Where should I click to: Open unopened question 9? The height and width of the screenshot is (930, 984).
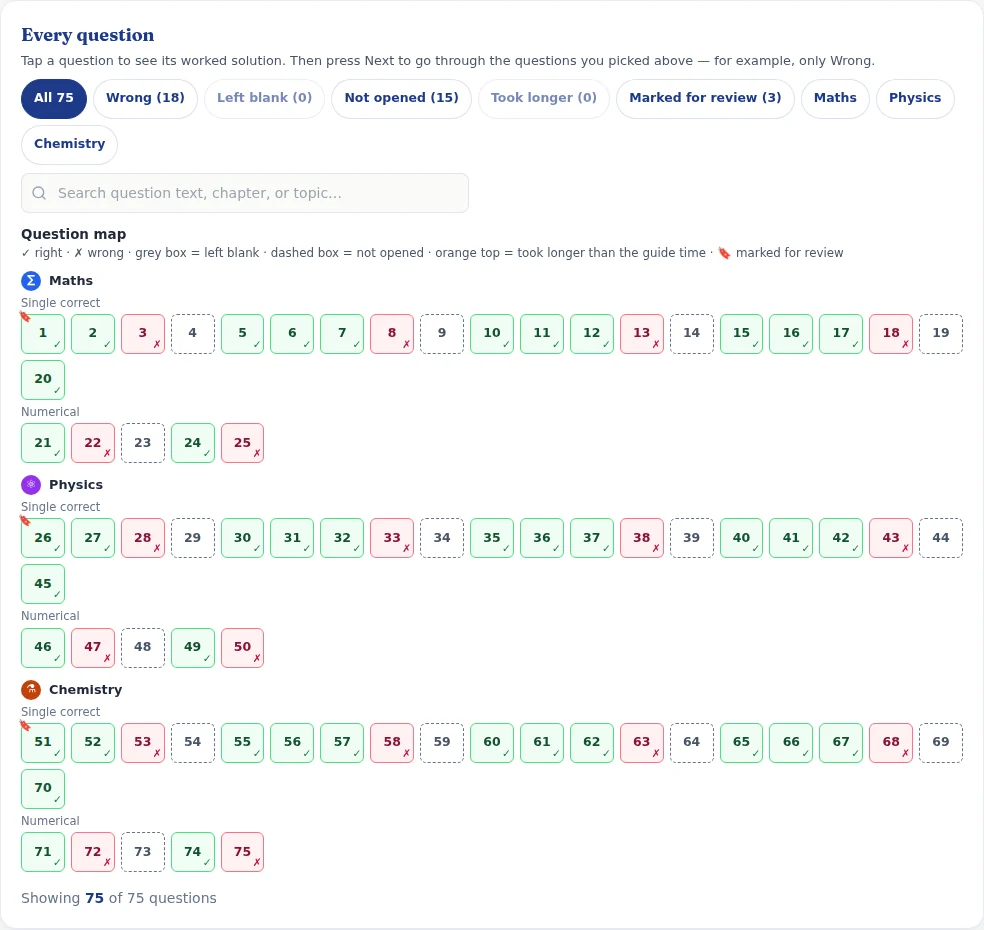(x=442, y=334)
